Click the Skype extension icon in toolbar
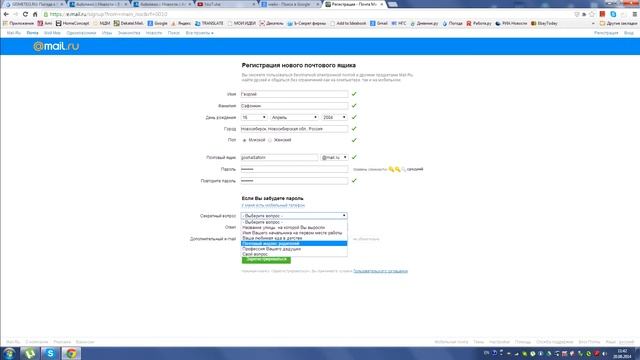Image resolution: width=640 pixels, height=360 pixels. [x=613, y=14]
